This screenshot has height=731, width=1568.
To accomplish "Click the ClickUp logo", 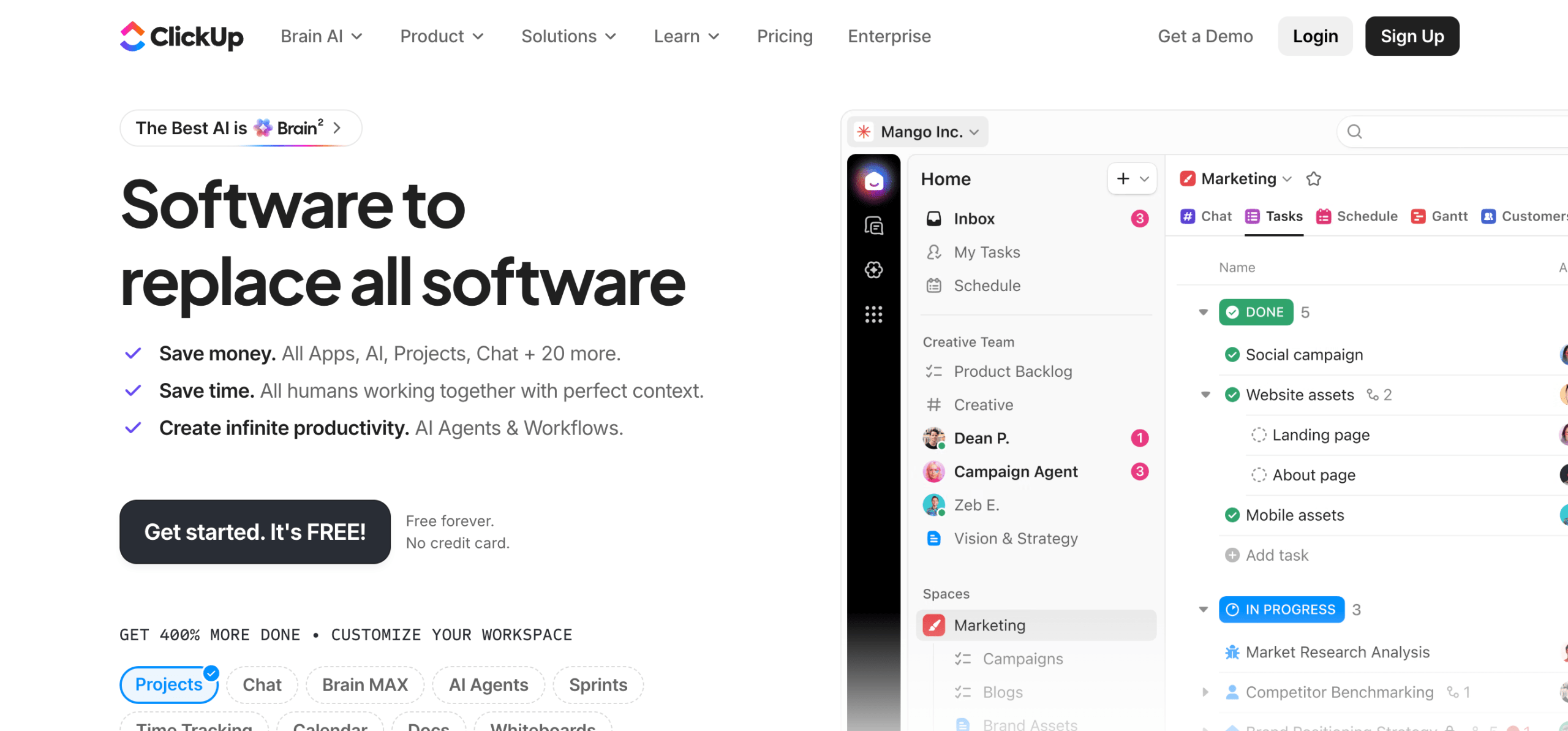I will [x=181, y=36].
